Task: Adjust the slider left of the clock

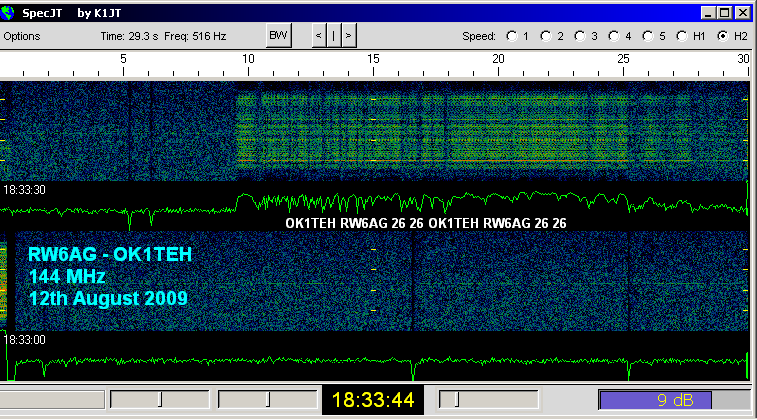Action: click(x=267, y=400)
